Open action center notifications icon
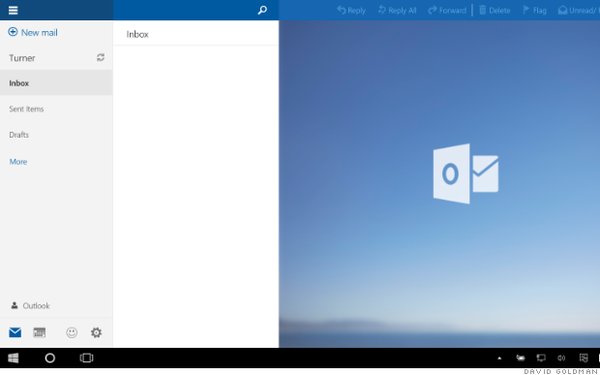The height and width of the screenshot is (375, 600). tap(584, 358)
